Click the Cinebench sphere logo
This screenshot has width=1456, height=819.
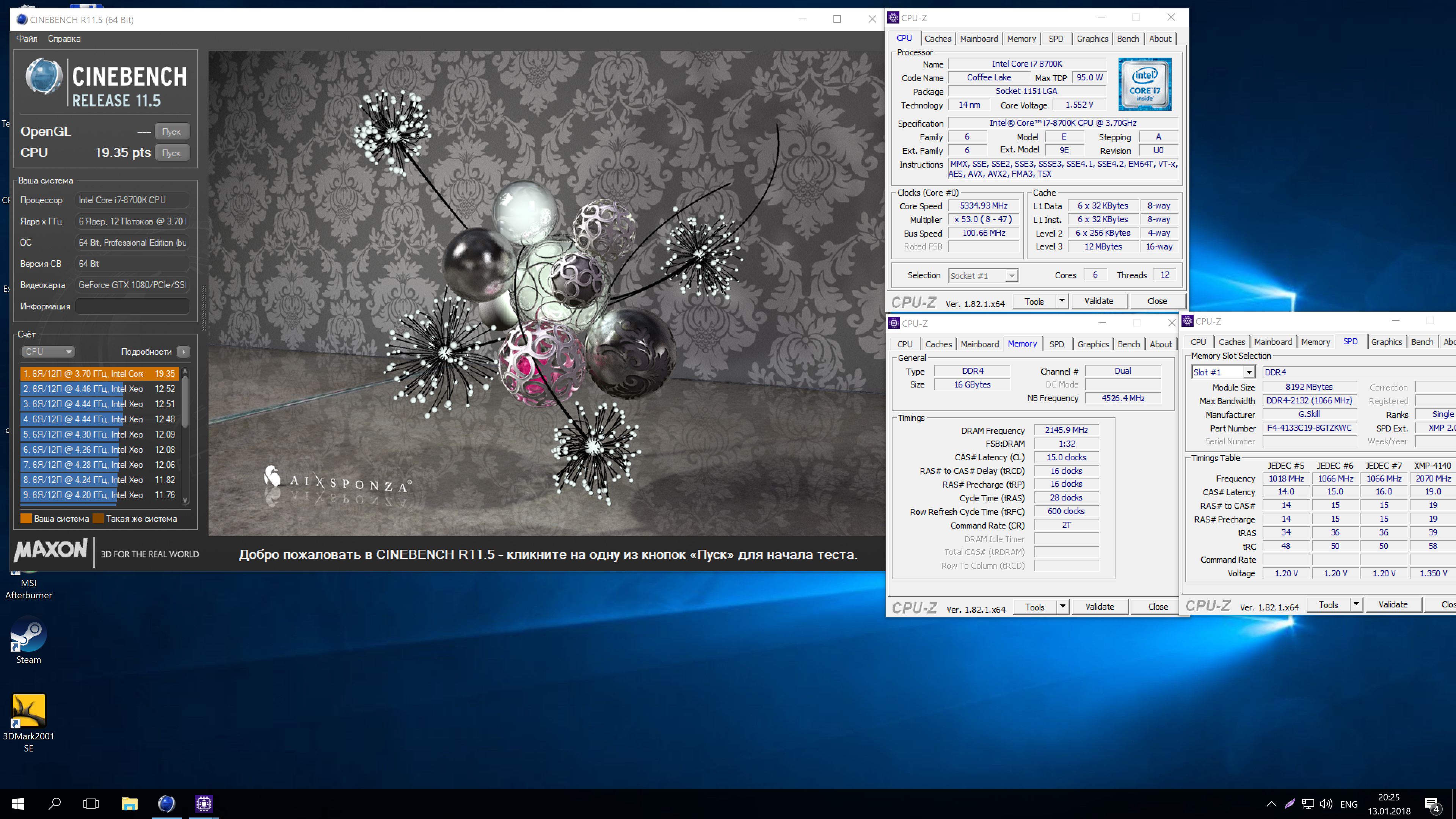(x=44, y=76)
